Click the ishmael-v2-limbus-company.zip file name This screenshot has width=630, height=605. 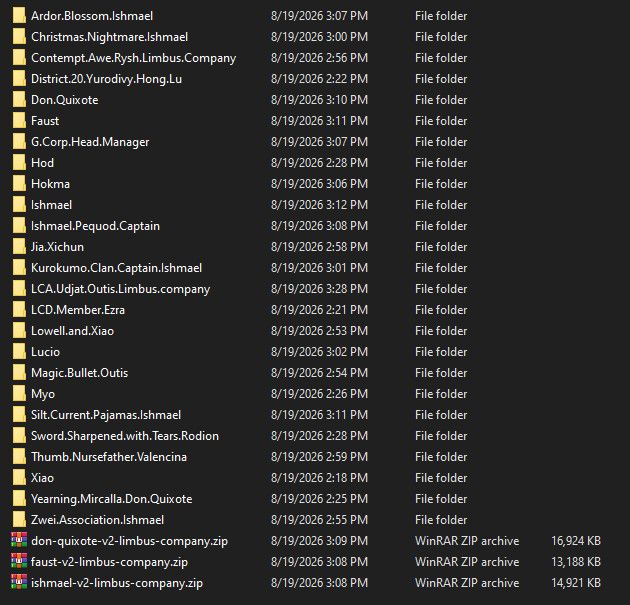pos(117,583)
